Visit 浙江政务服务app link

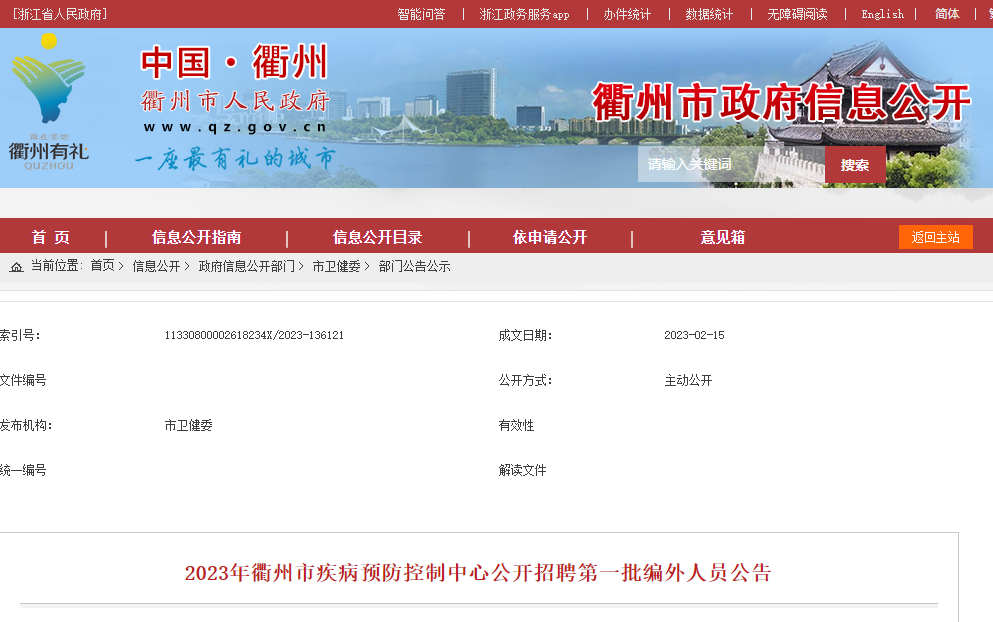point(524,14)
